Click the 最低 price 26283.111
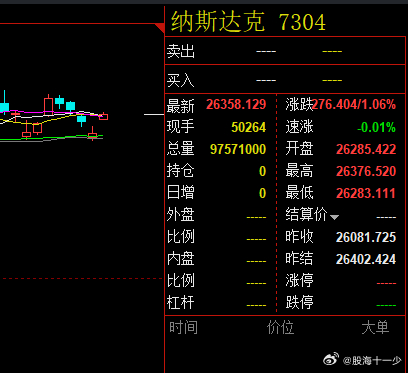Image resolution: width=408 pixels, height=373 pixels. pos(366,193)
